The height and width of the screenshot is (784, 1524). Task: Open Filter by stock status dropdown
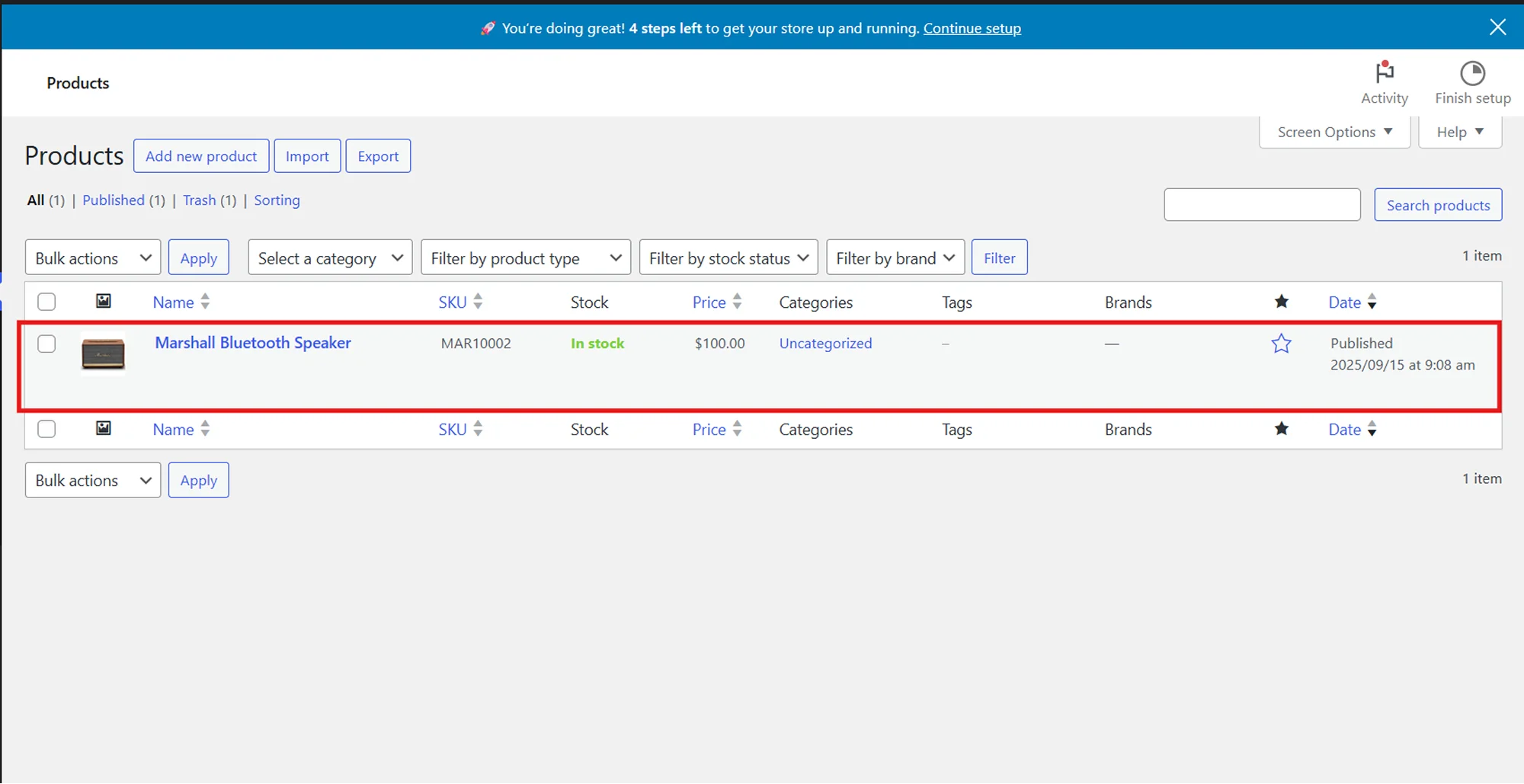(x=728, y=258)
